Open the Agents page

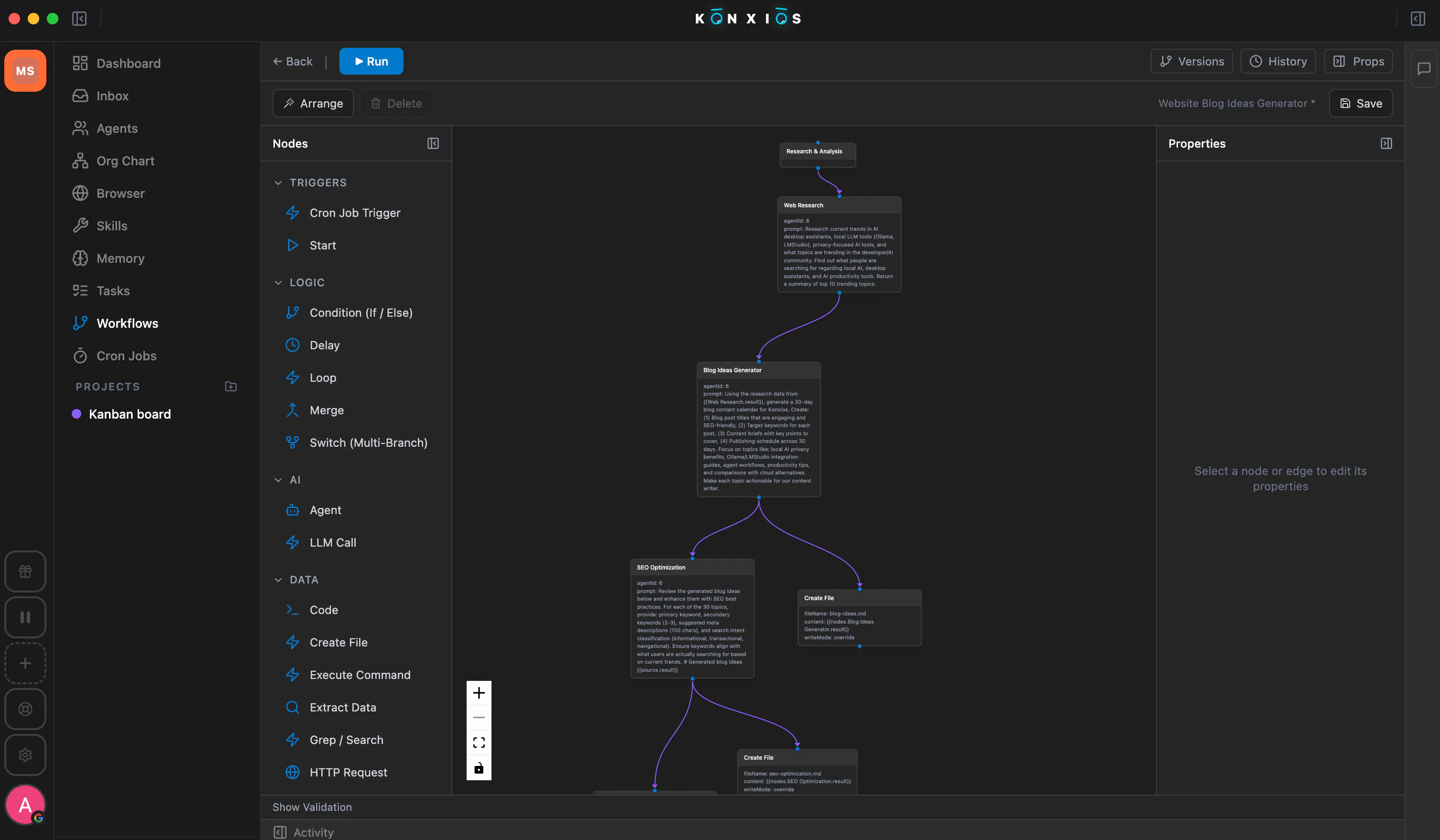coord(105,128)
